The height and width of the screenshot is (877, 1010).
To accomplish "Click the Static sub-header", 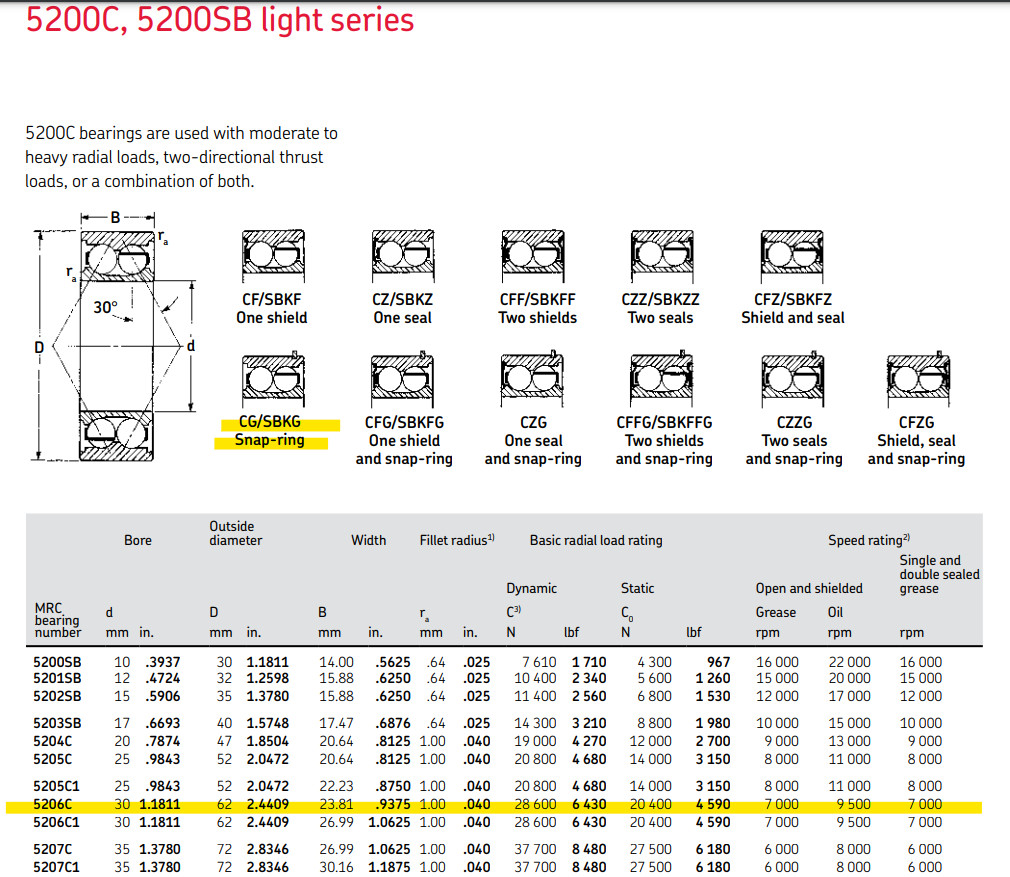I will (637, 588).
